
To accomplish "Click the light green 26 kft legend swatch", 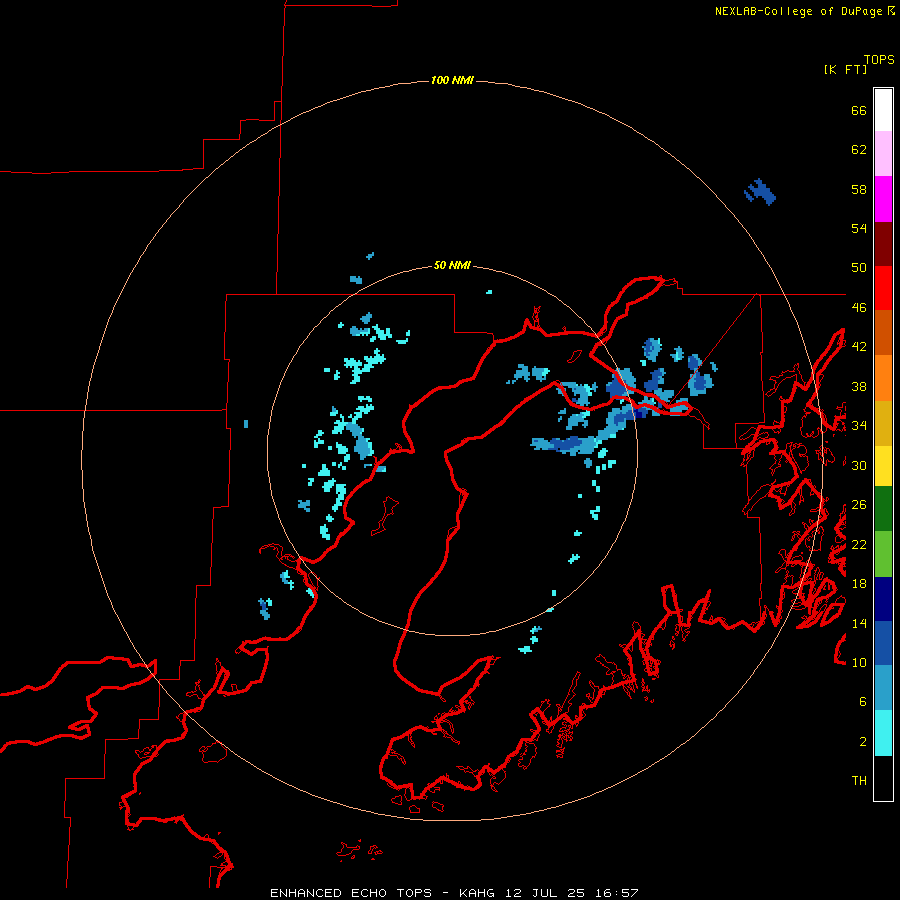I will (883, 554).
